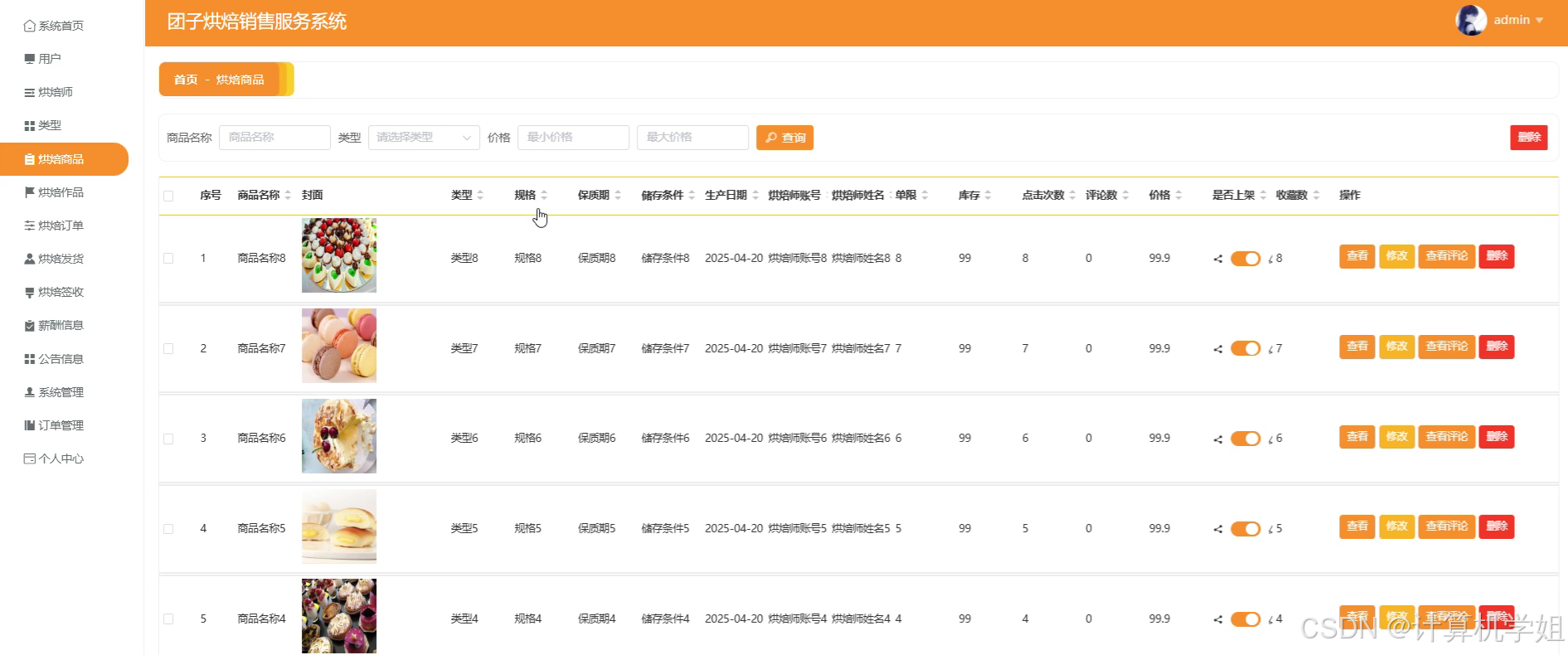Click 首页 in the breadcrumb
The height and width of the screenshot is (655, 1568).
pos(186,80)
